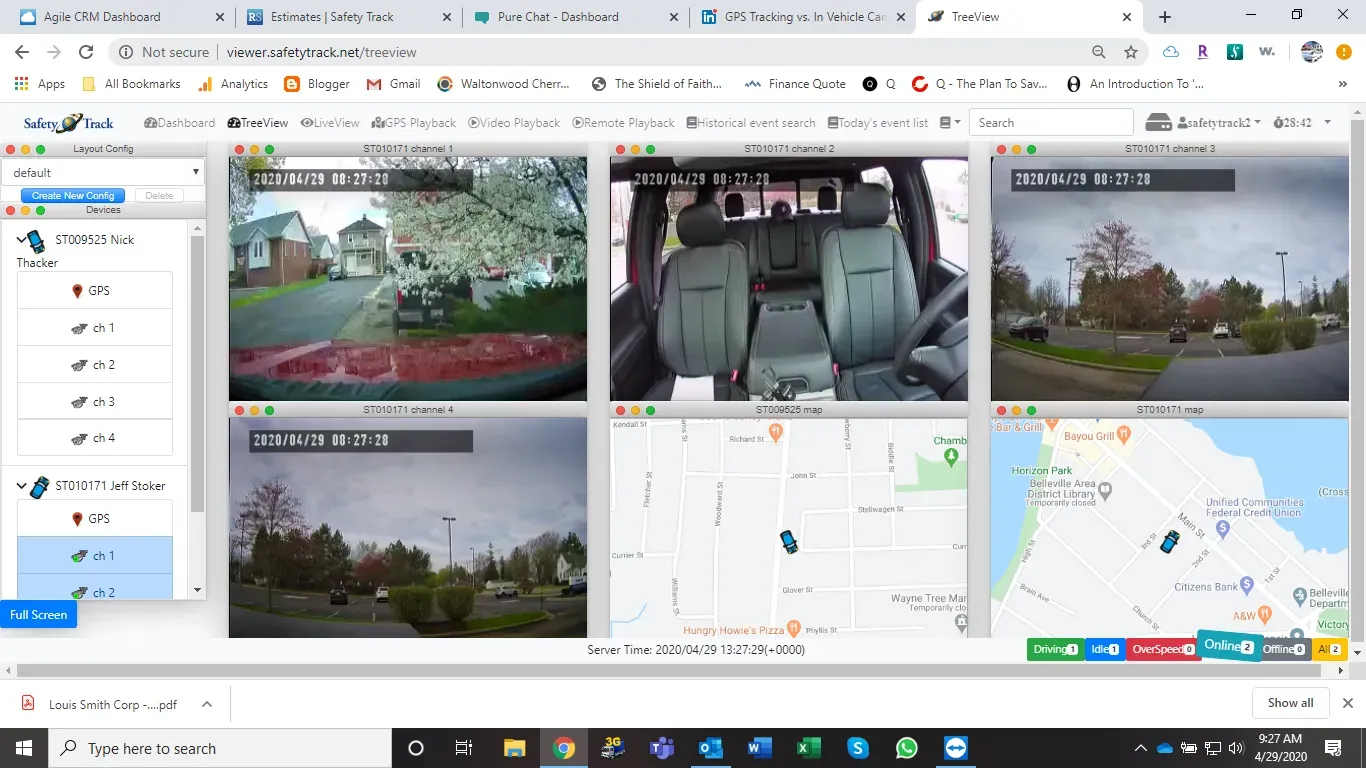Open GPS Playback
Image resolution: width=1366 pixels, height=768 pixels.
[413, 122]
